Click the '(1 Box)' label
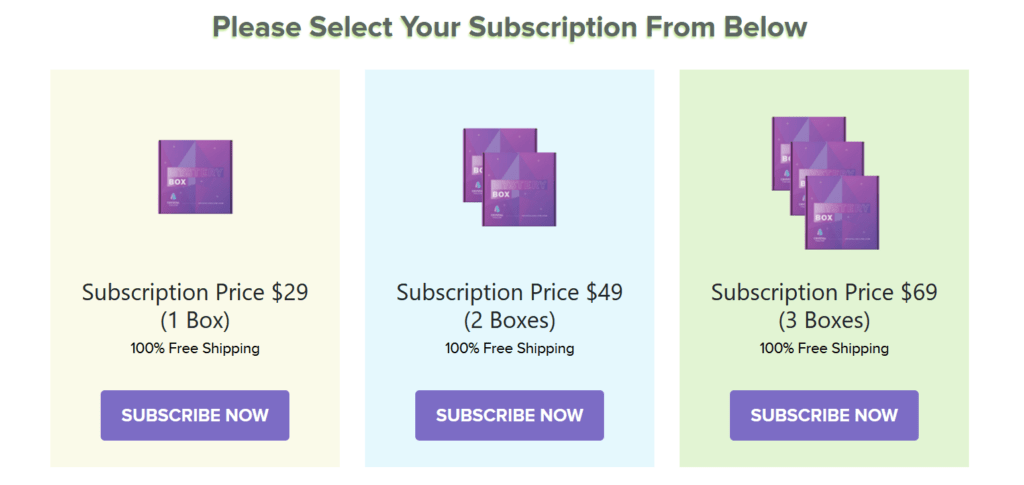The width and height of the screenshot is (1024, 485). point(195,321)
